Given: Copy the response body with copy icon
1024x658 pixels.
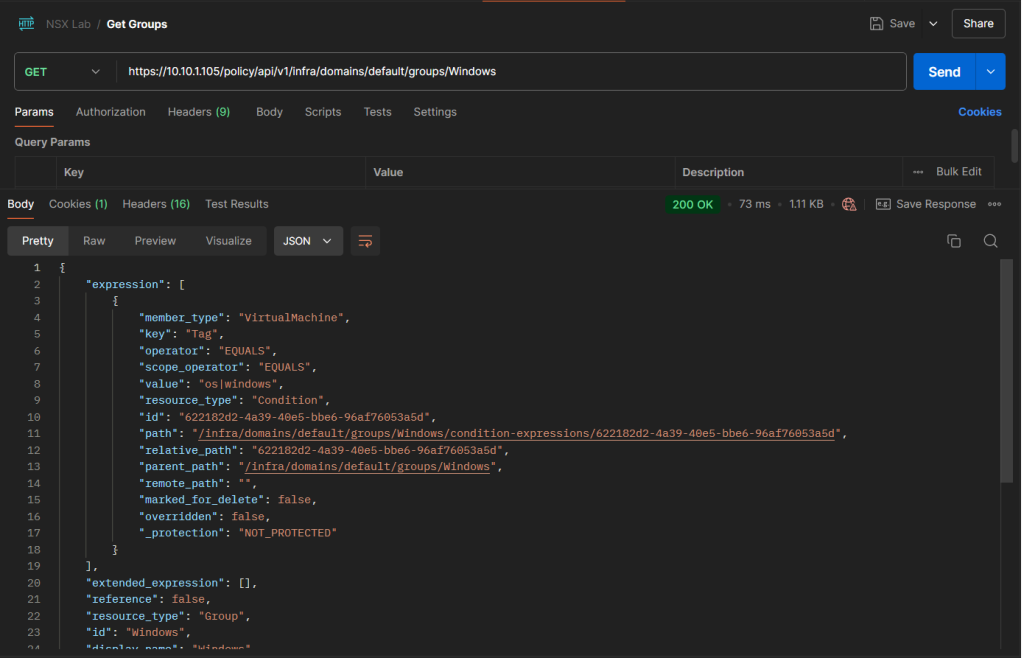Looking at the screenshot, I should click(954, 241).
